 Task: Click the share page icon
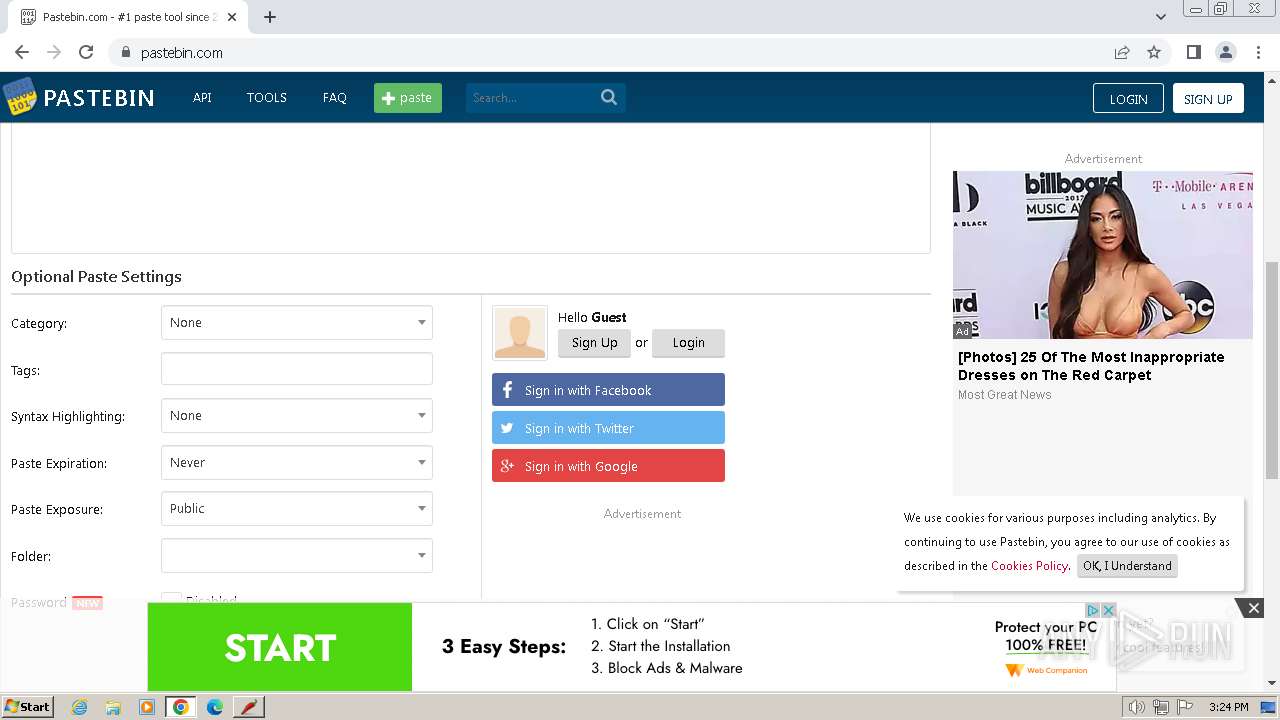[1122, 52]
